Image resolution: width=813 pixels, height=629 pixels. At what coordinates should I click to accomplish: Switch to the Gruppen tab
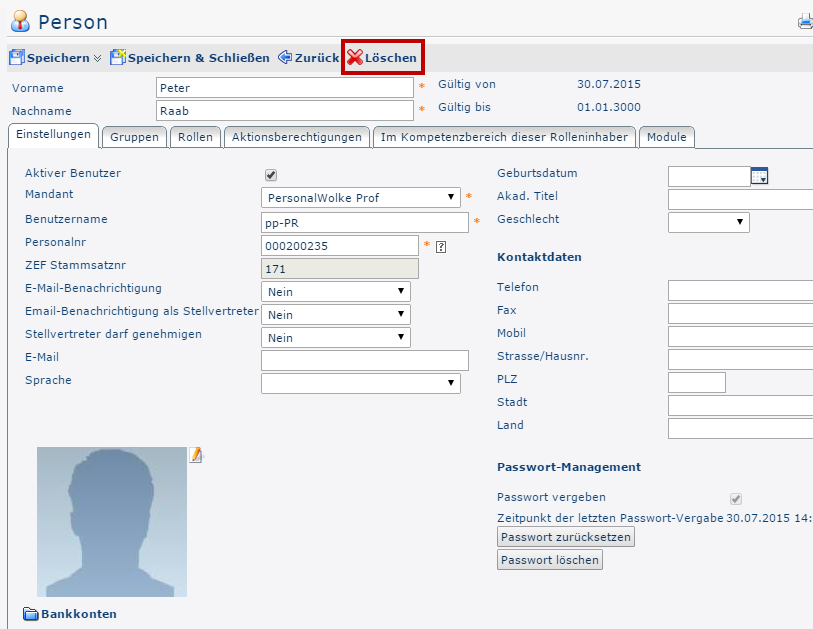(x=134, y=137)
